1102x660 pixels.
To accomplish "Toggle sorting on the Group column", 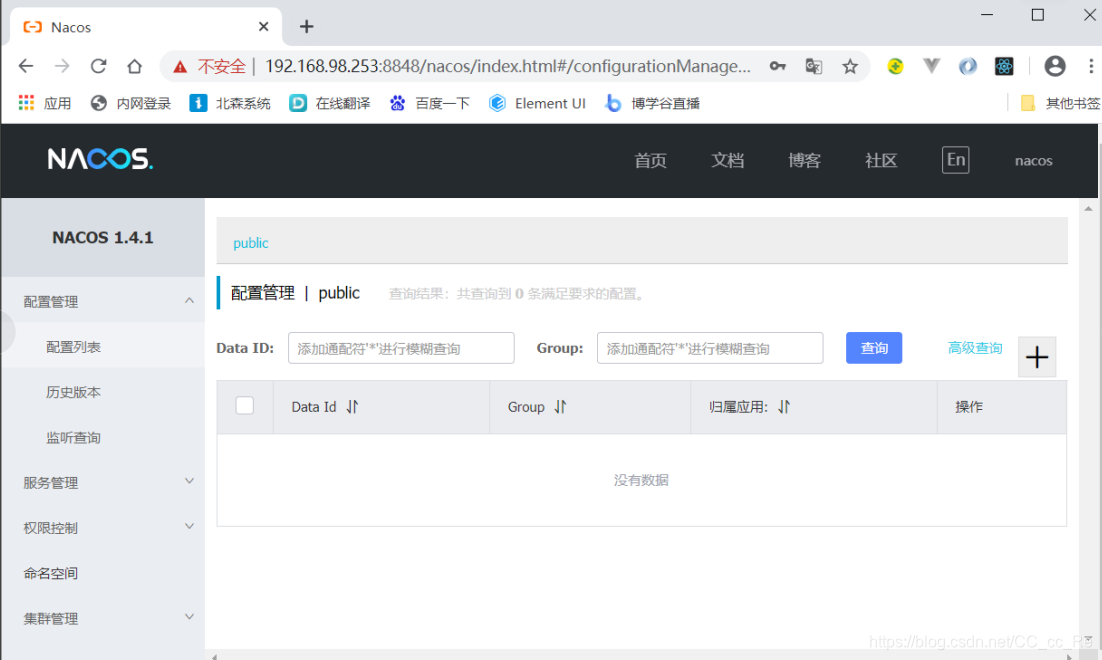I will [x=560, y=407].
